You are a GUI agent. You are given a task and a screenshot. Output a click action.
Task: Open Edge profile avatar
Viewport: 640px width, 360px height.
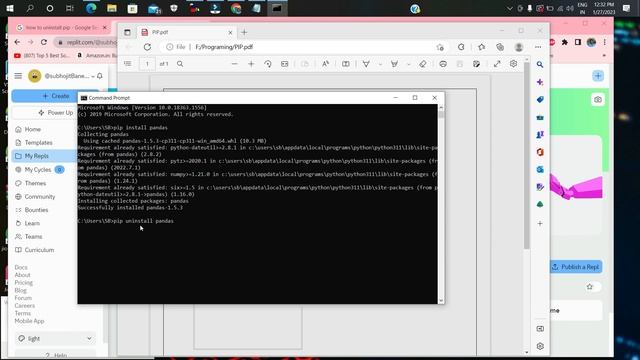click(519, 47)
